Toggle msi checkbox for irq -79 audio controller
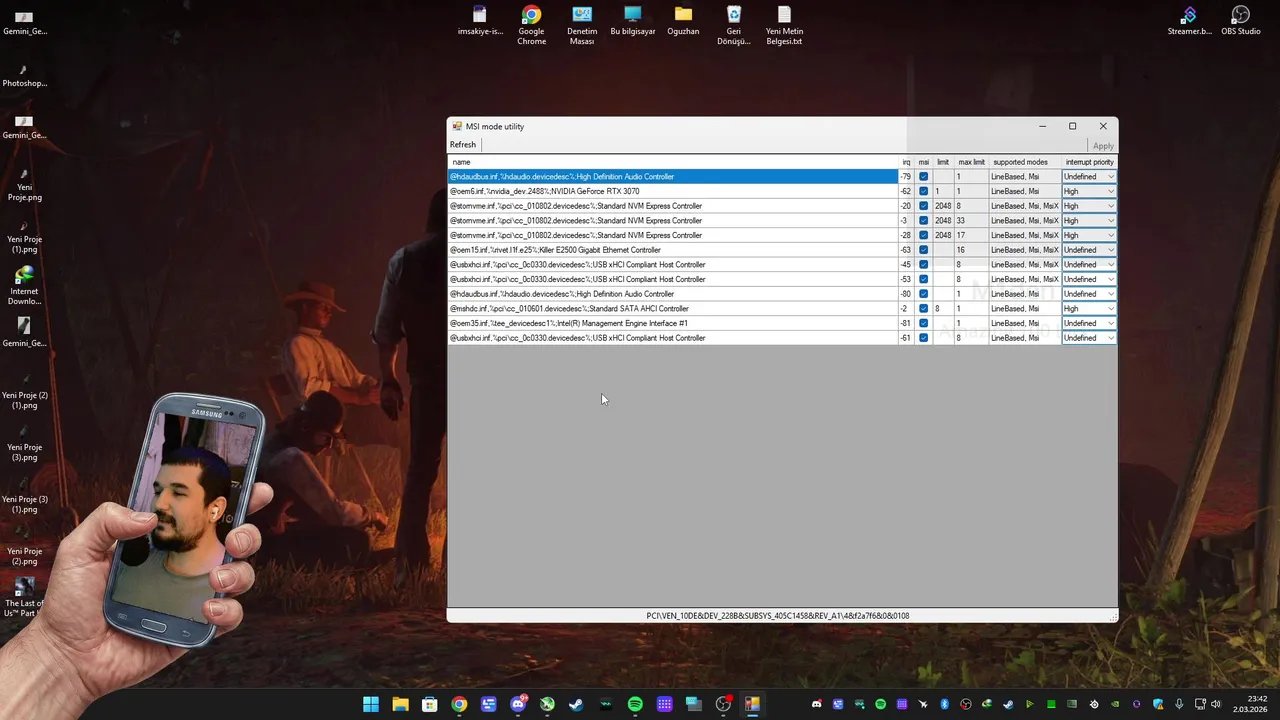 click(923, 177)
